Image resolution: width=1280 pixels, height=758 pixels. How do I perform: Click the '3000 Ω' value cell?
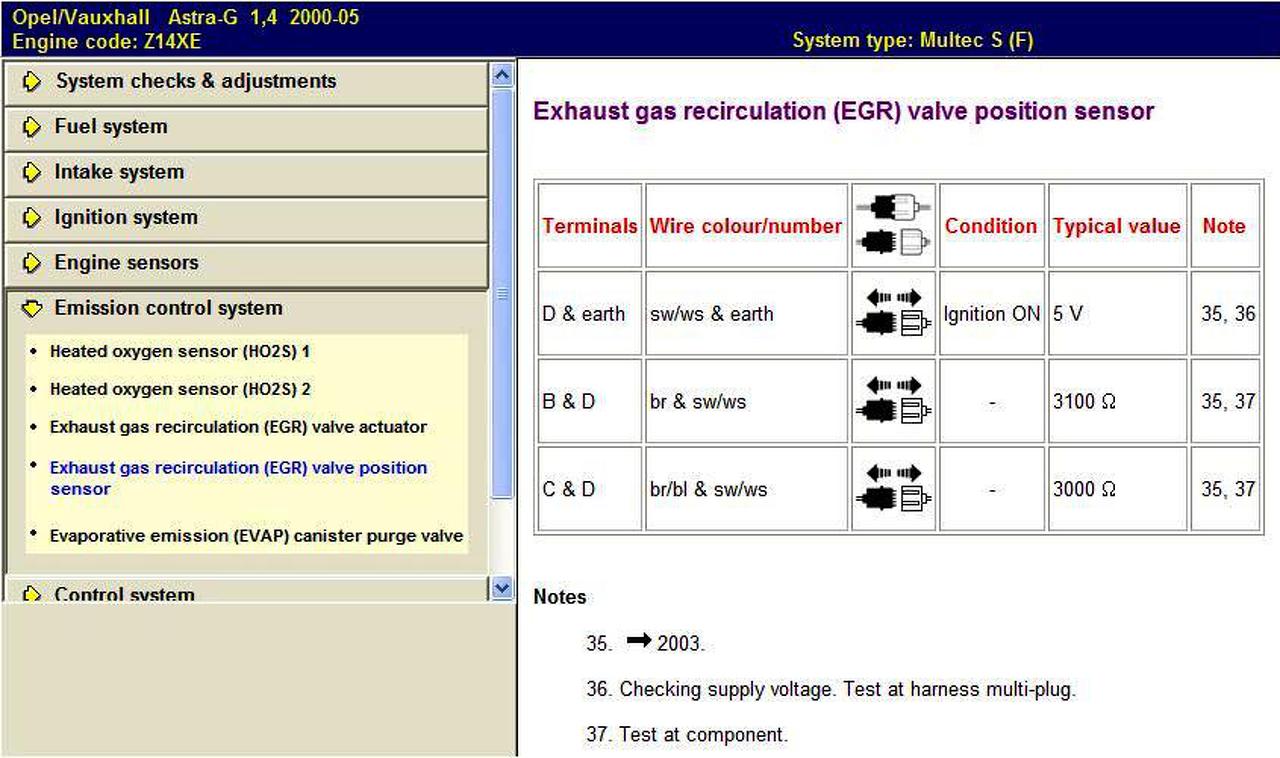pos(1117,490)
